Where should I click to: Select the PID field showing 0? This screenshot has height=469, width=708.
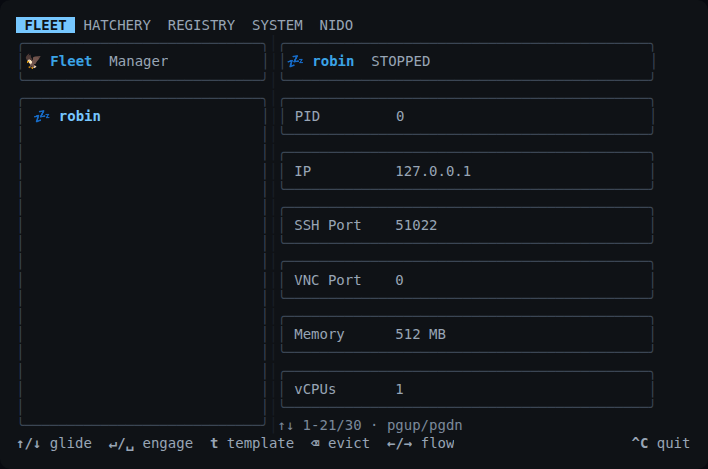coord(467,116)
